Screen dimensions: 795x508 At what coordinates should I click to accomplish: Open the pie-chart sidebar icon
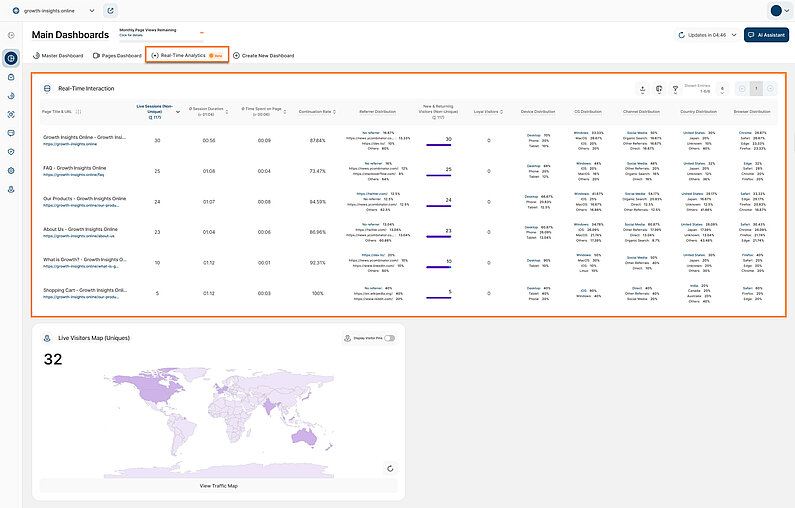[x=11, y=96]
